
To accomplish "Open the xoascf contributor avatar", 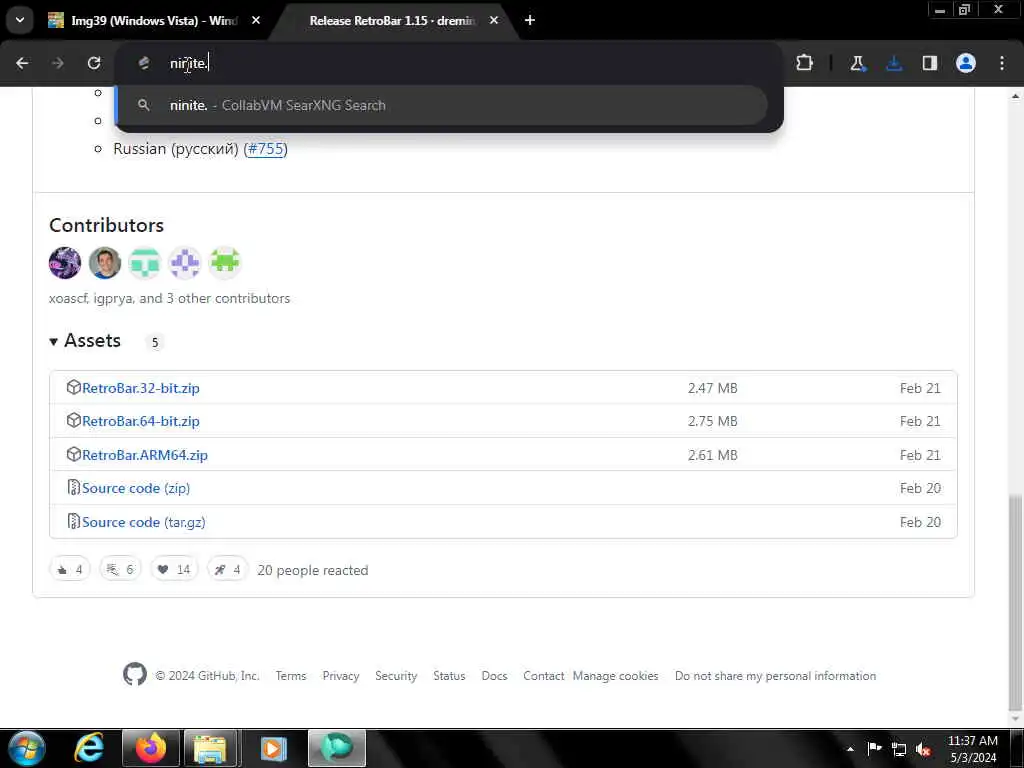I will pos(65,263).
